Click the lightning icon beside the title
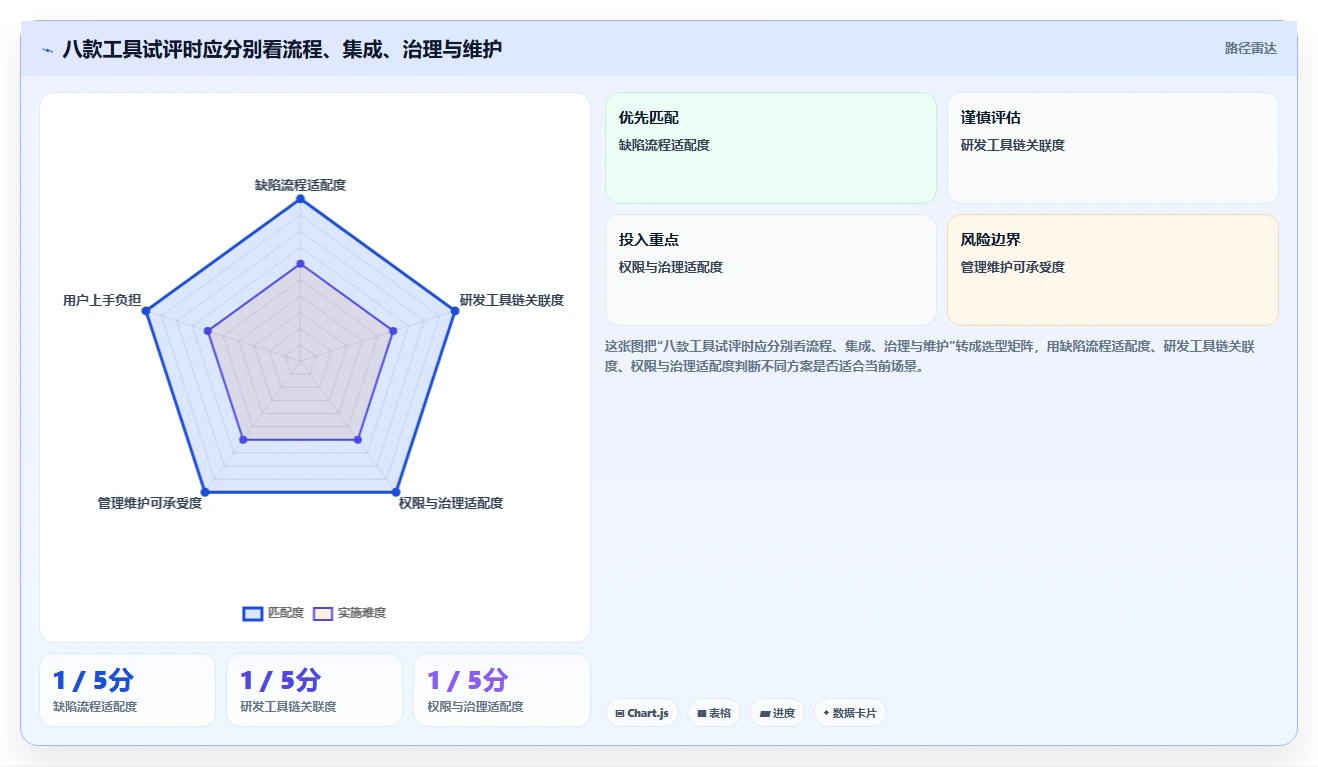Viewport: 1318px width, 767px height. [x=47, y=49]
